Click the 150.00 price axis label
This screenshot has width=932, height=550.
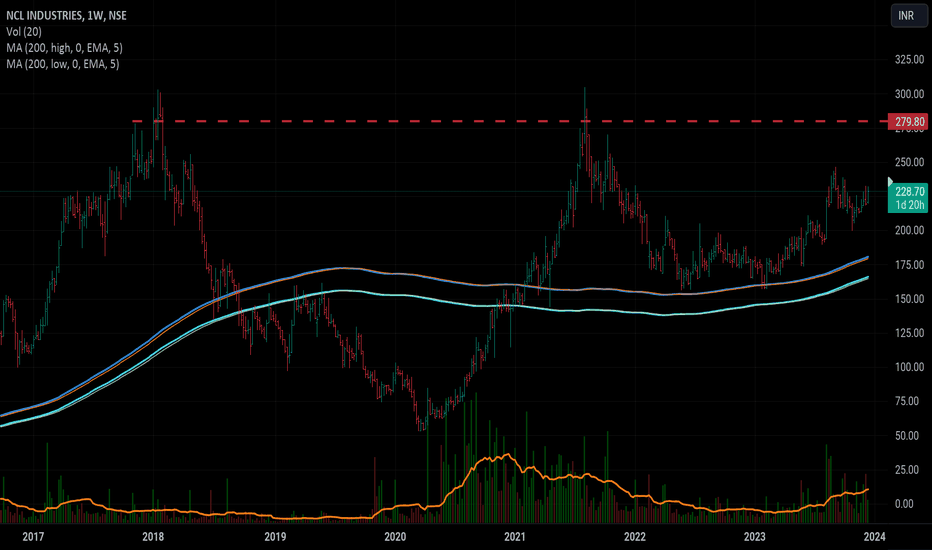click(x=909, y=299)
